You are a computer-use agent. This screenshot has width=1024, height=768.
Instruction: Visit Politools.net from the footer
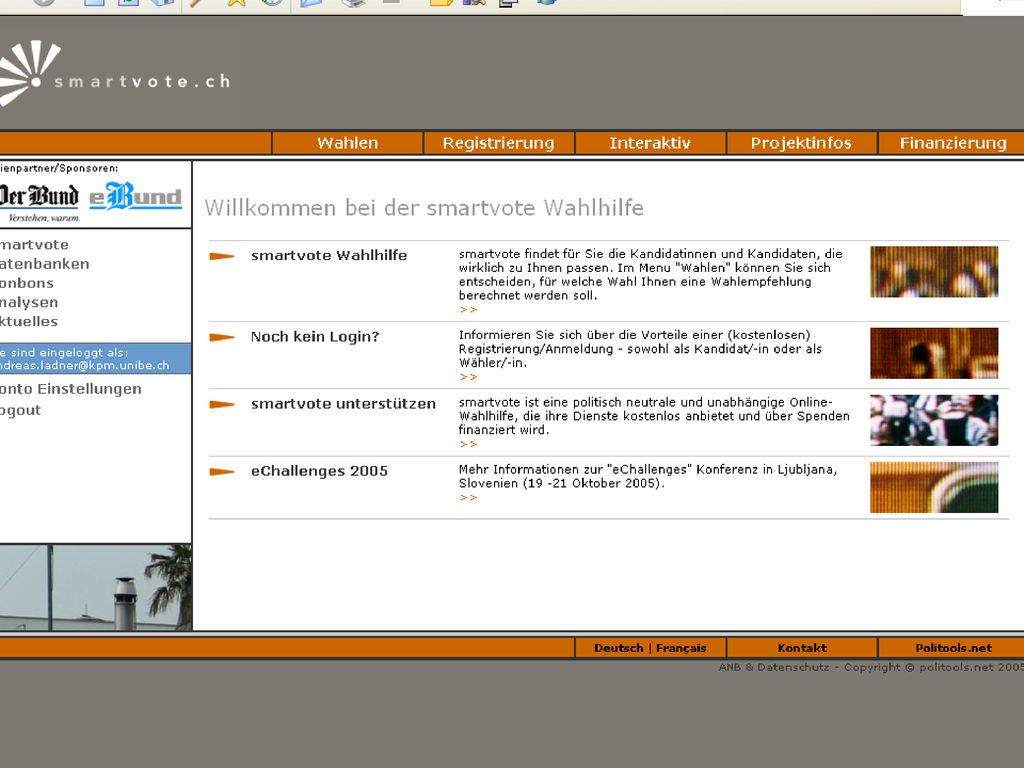pyautogui.click(x=953, y=648)
